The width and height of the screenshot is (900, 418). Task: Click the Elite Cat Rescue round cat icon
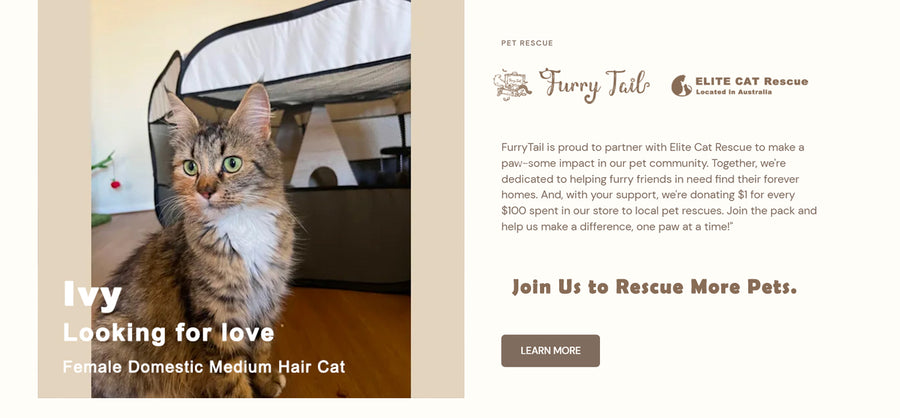click(681, 86)
